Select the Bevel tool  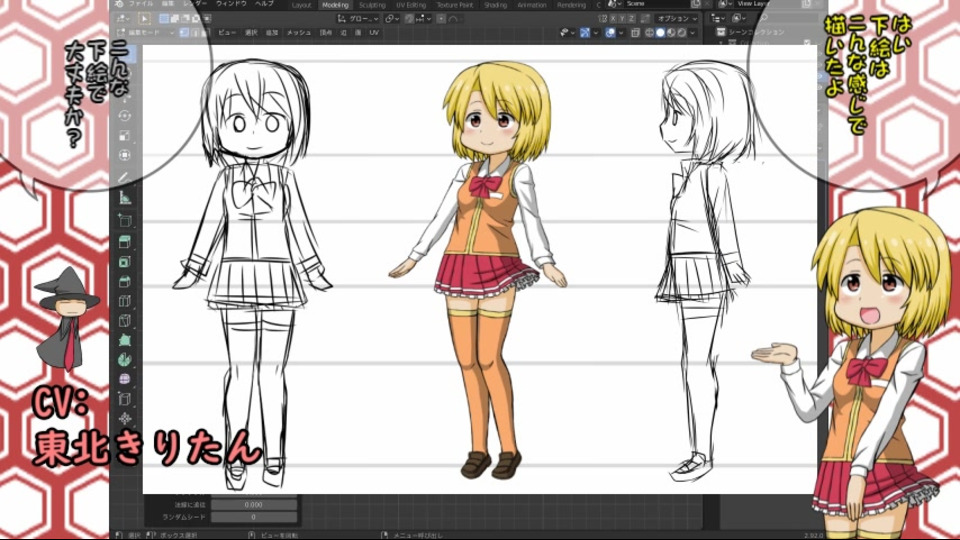pos(125,282)
